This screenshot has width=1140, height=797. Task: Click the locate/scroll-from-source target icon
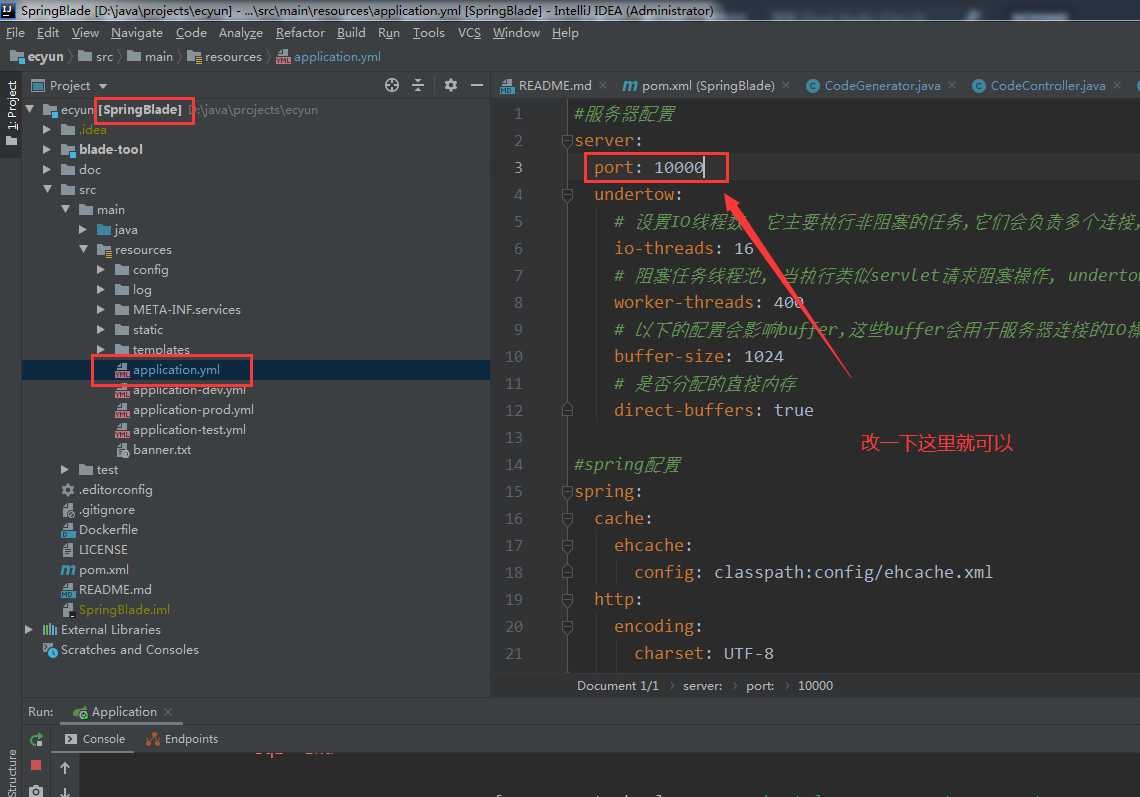coord(392,85)
